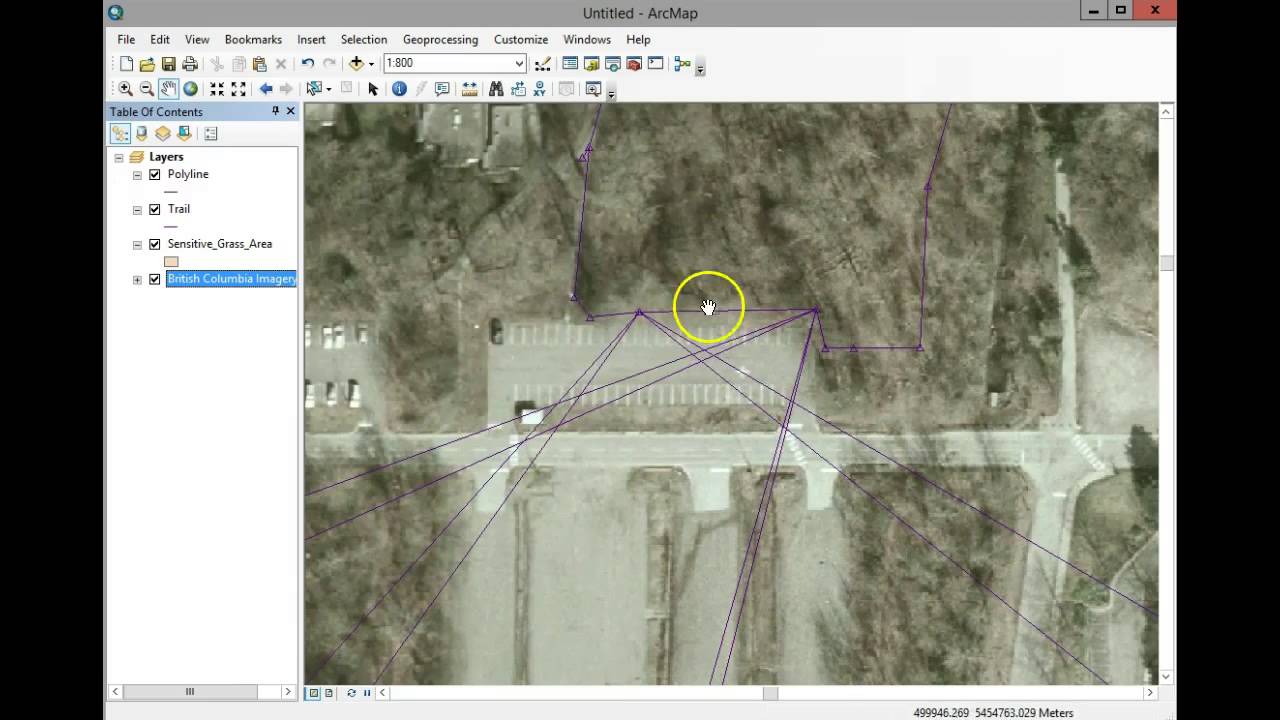The image size is (1280, 720).
Task: Open the Table of Contents window icon
Action: point(570,64)
